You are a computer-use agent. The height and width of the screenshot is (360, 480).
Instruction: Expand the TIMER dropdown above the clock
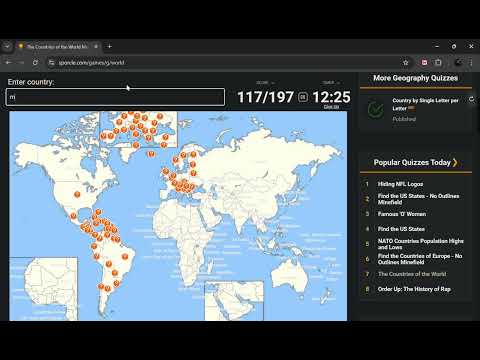(331, 82)
